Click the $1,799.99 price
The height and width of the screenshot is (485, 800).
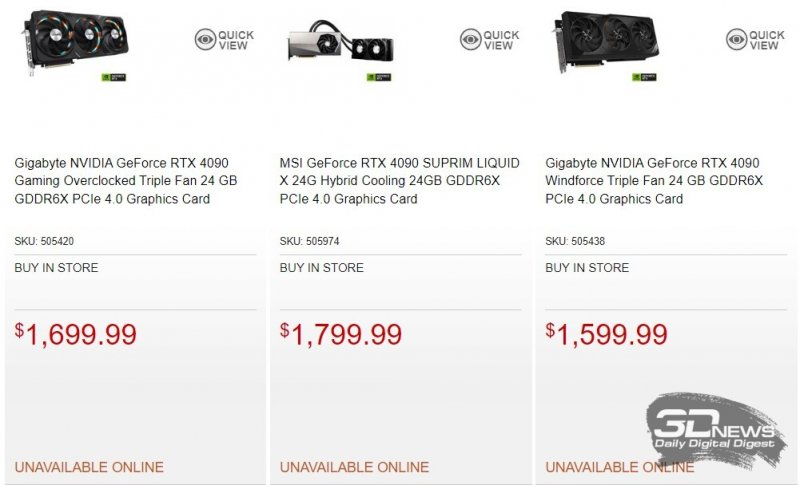(341, 334)
